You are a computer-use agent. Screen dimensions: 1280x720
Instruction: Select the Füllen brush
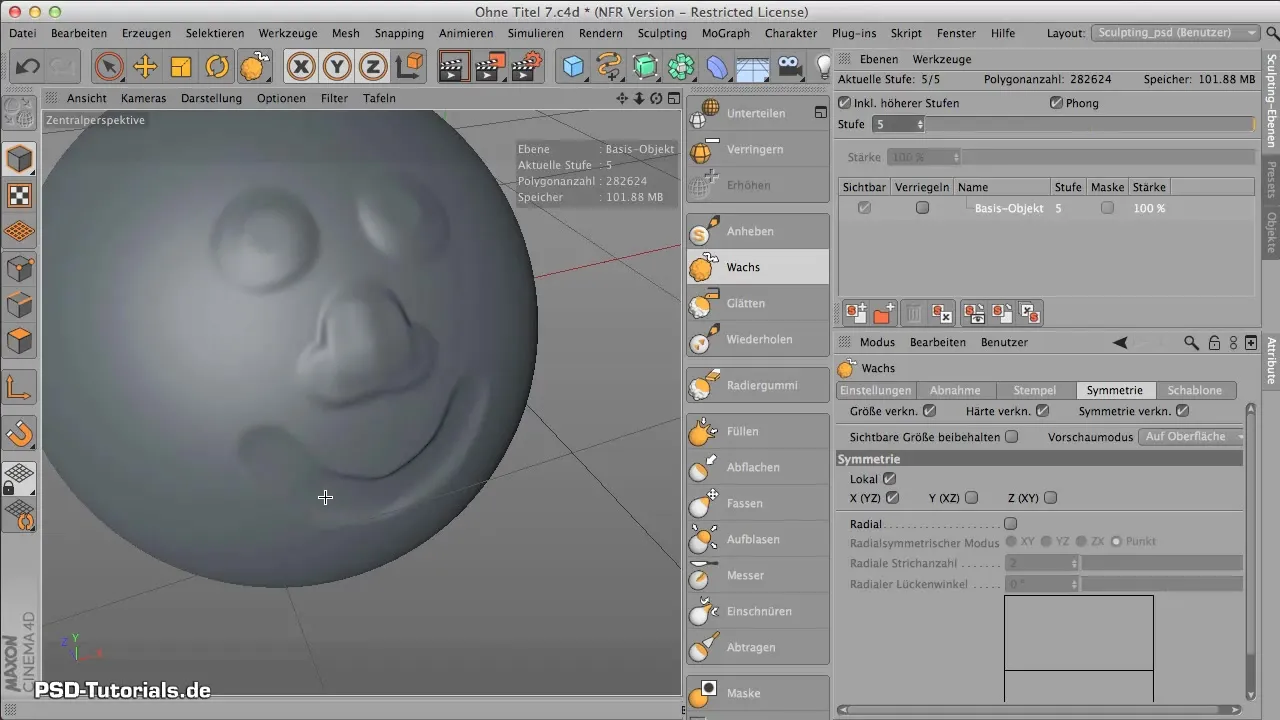point(757,431)
